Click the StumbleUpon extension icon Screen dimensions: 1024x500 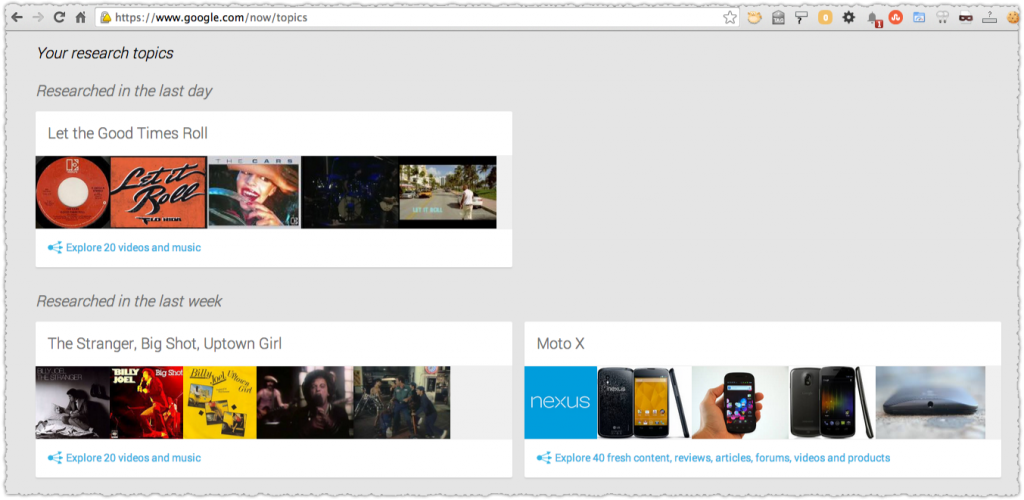[895, 18]
